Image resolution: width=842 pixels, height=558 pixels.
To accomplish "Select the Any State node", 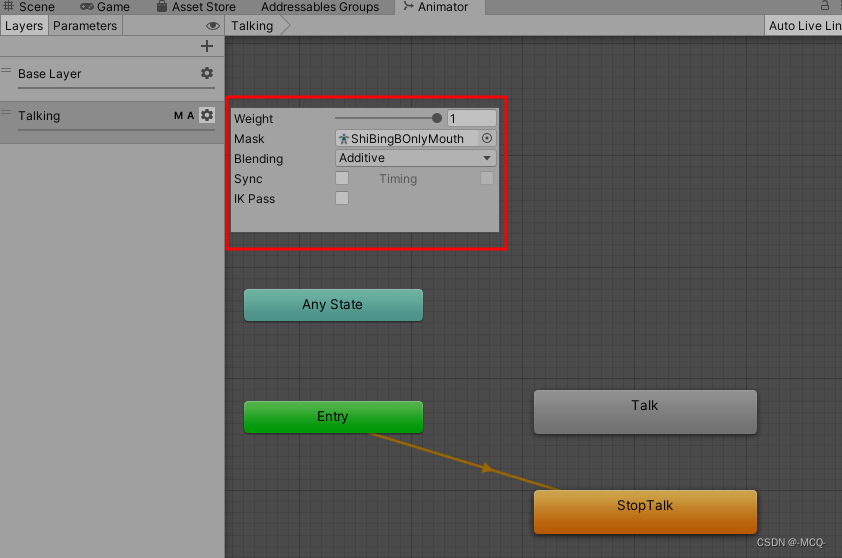I will (333, 305).
